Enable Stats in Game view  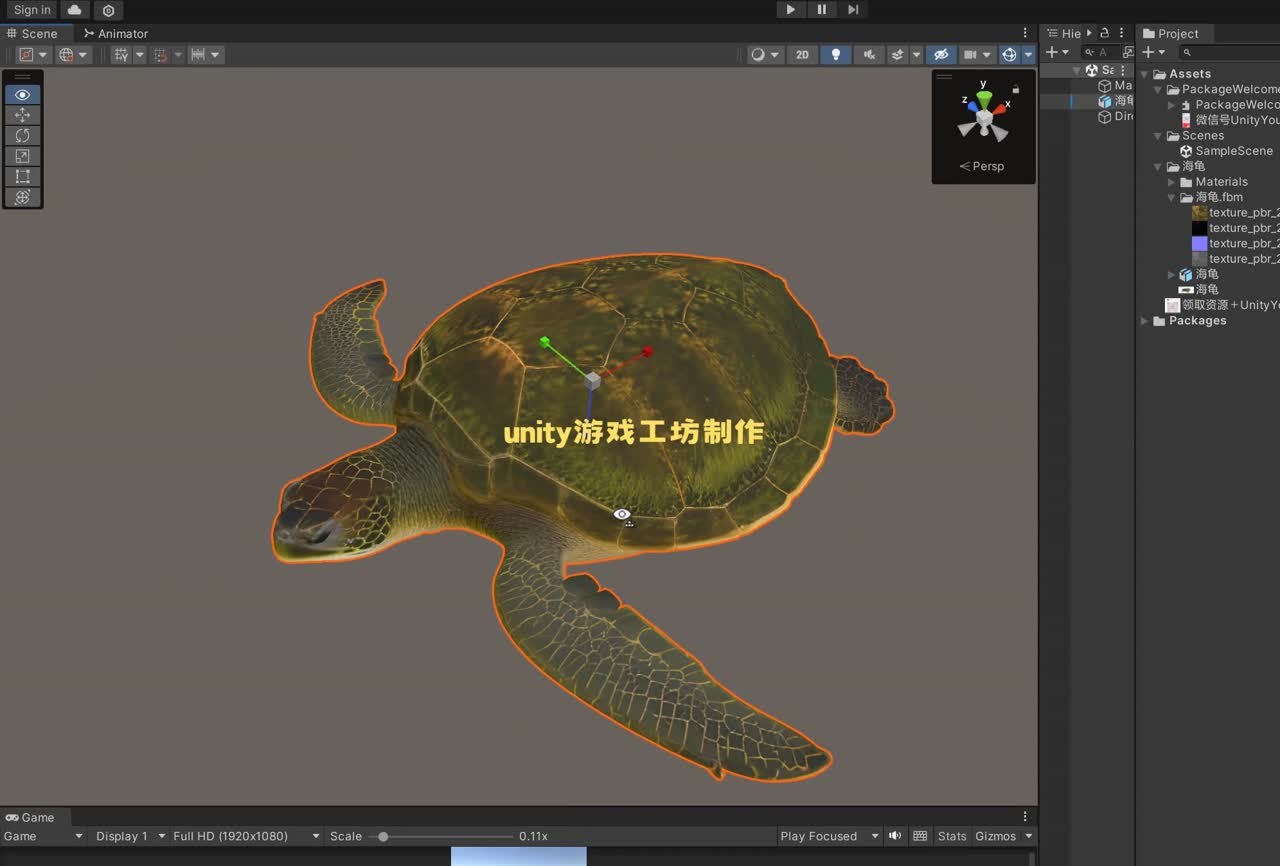point(951,836)
